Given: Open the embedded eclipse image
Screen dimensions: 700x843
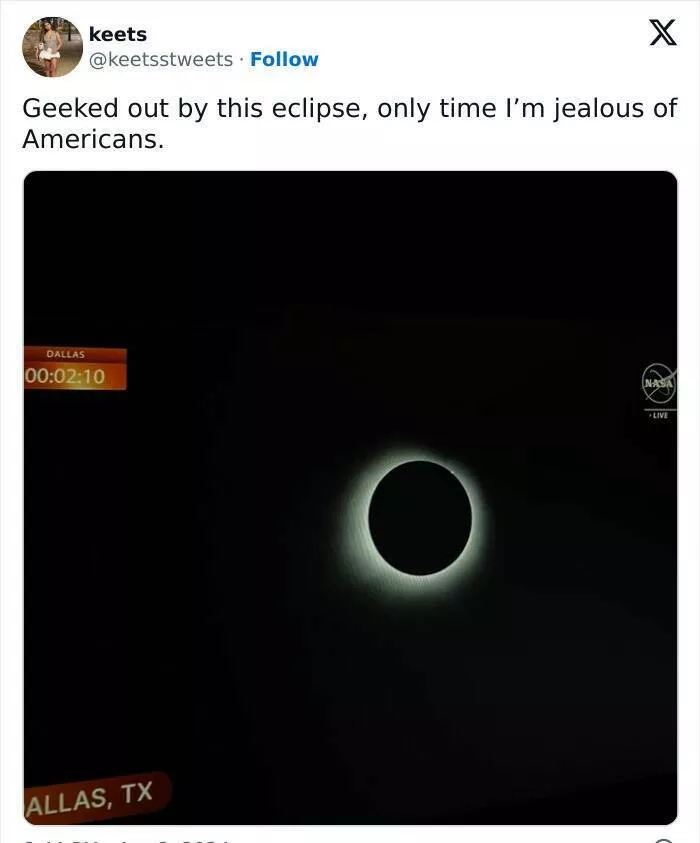Looking at the screenshot, I should coord(350,497).
